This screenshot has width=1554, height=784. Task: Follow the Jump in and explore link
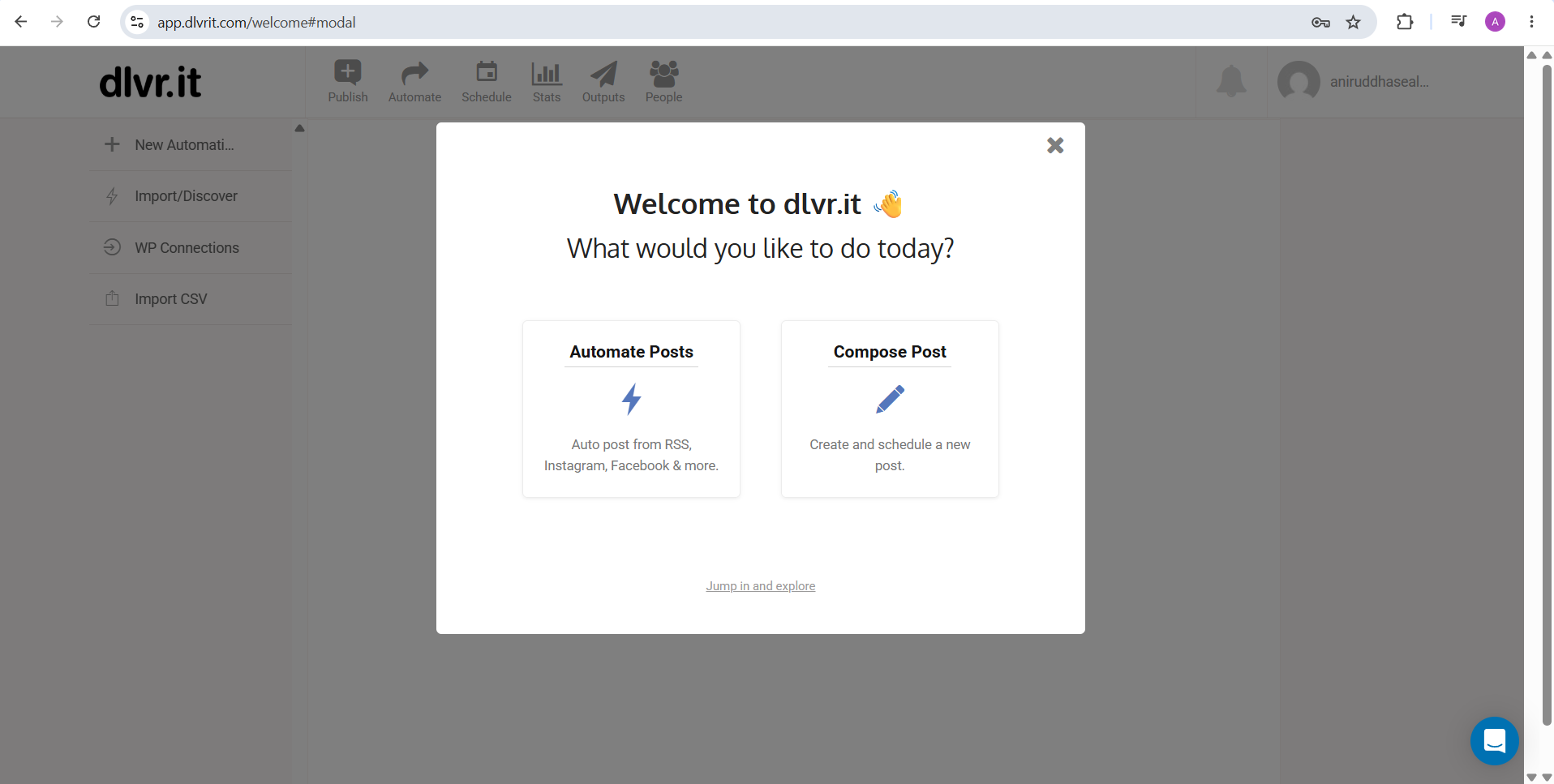(x=760, y=586)
